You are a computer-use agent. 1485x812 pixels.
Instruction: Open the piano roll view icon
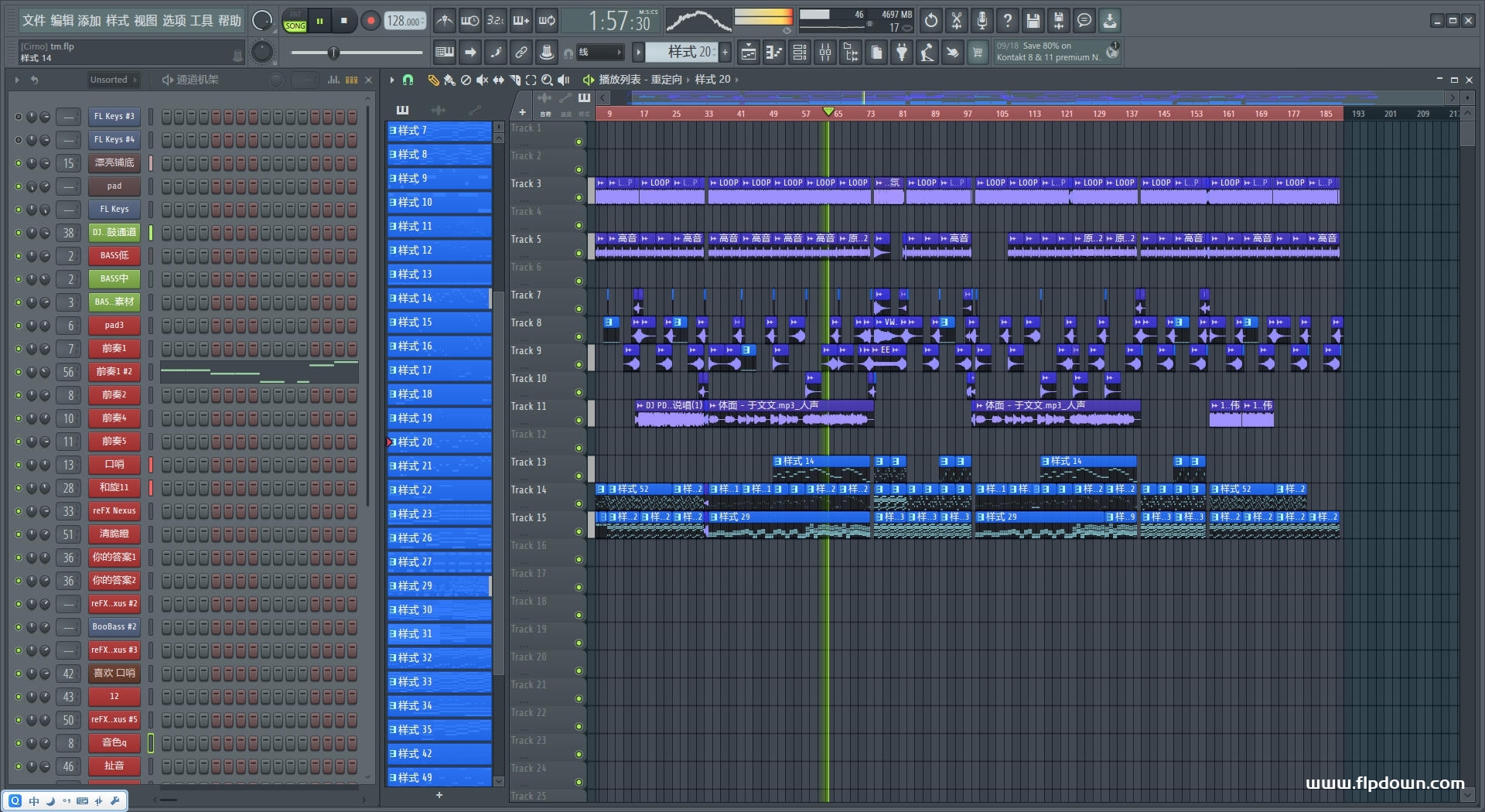tap(773, 53)
